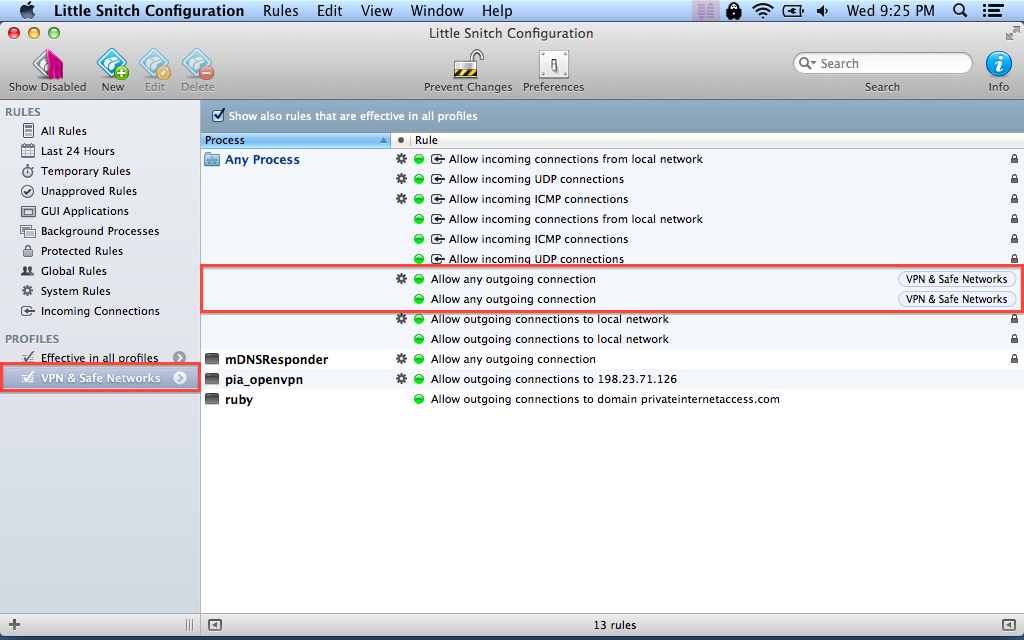Open the Apple menu
Image resolution: width=1024 pixels, height=640 pixels.
click(x=27, y=10)
